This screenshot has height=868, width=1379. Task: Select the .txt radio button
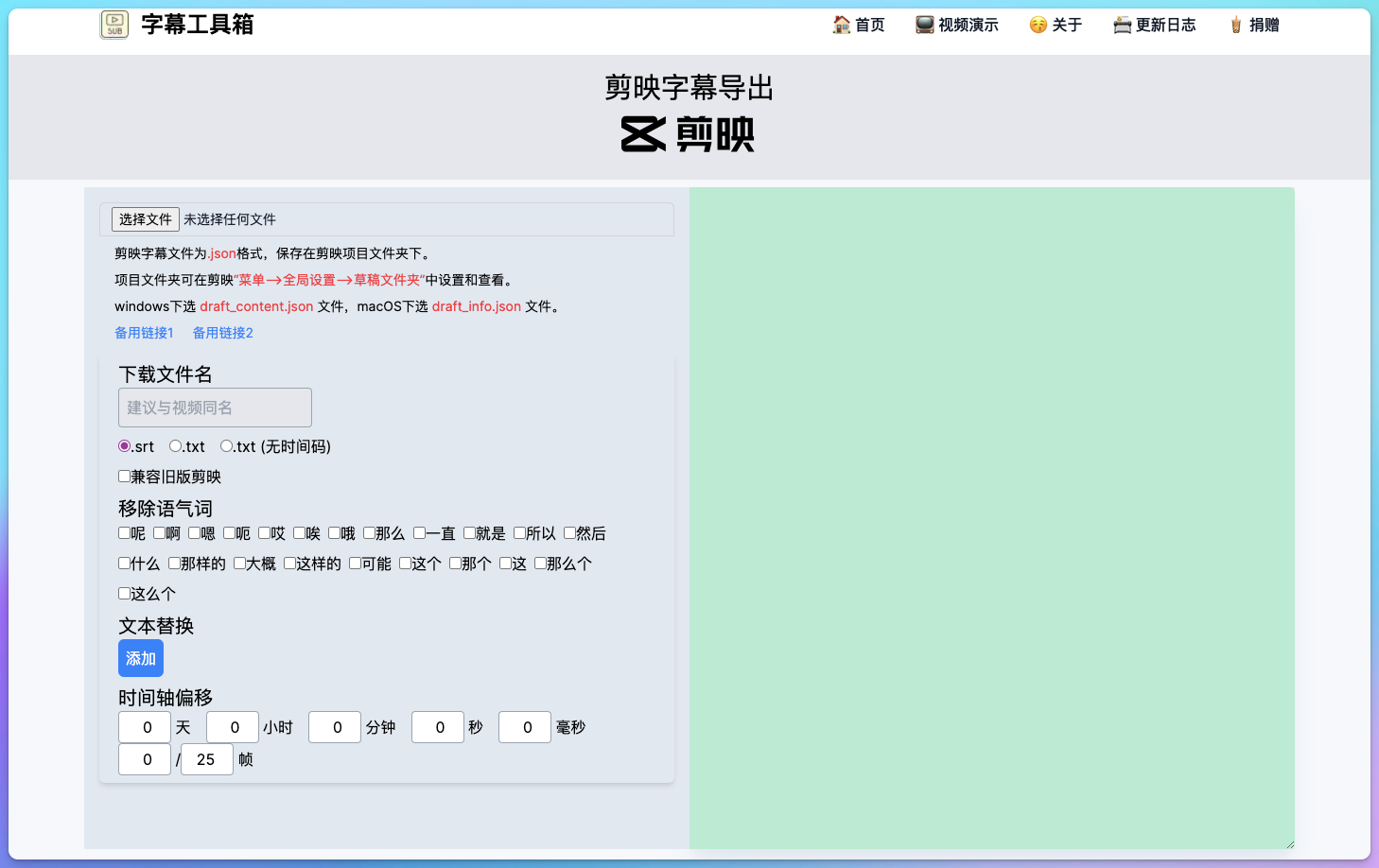click(174, 445)
